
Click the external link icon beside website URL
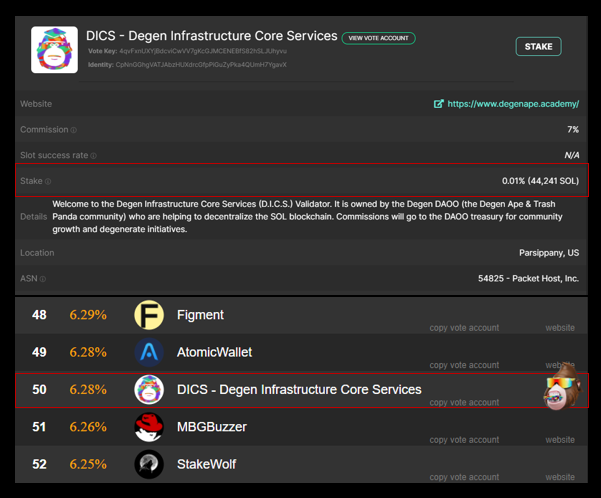tap(438, 104)
